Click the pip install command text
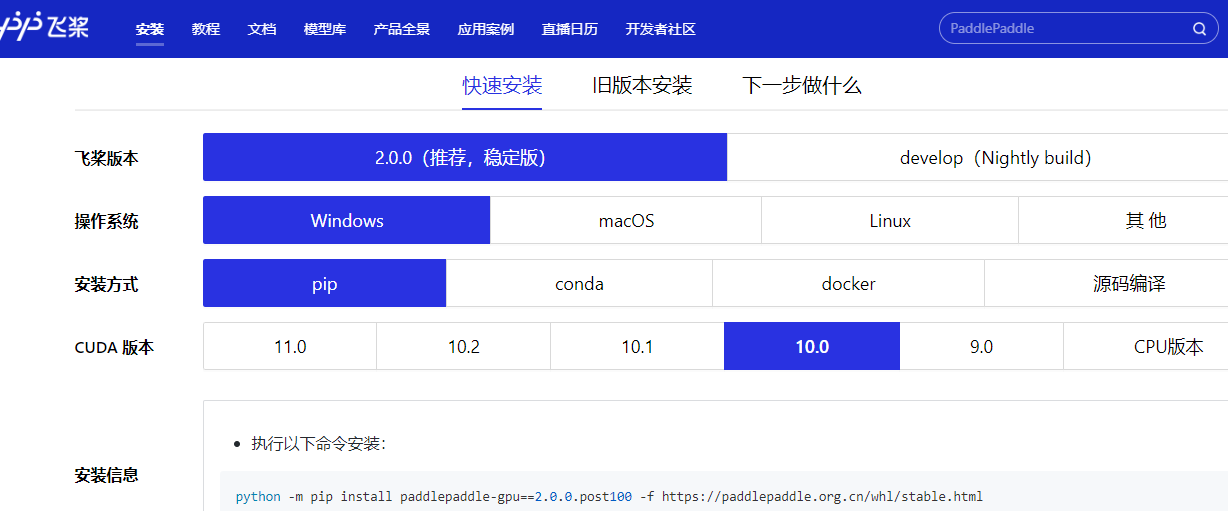This screenshot has height=511, width=1228. [609, 496]
